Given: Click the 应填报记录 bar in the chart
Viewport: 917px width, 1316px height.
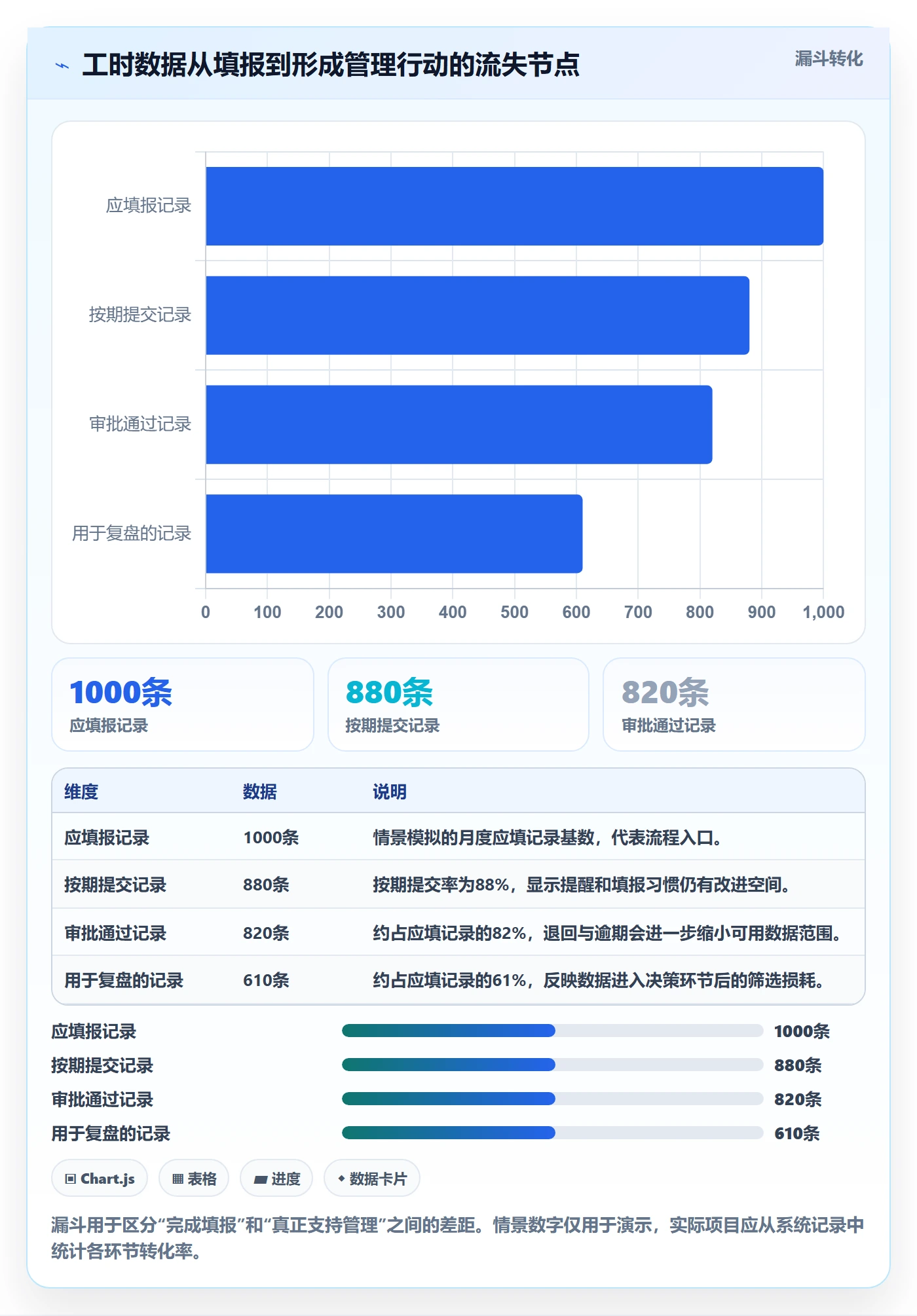Looking at the screenshot, I should tap(514, 206).
